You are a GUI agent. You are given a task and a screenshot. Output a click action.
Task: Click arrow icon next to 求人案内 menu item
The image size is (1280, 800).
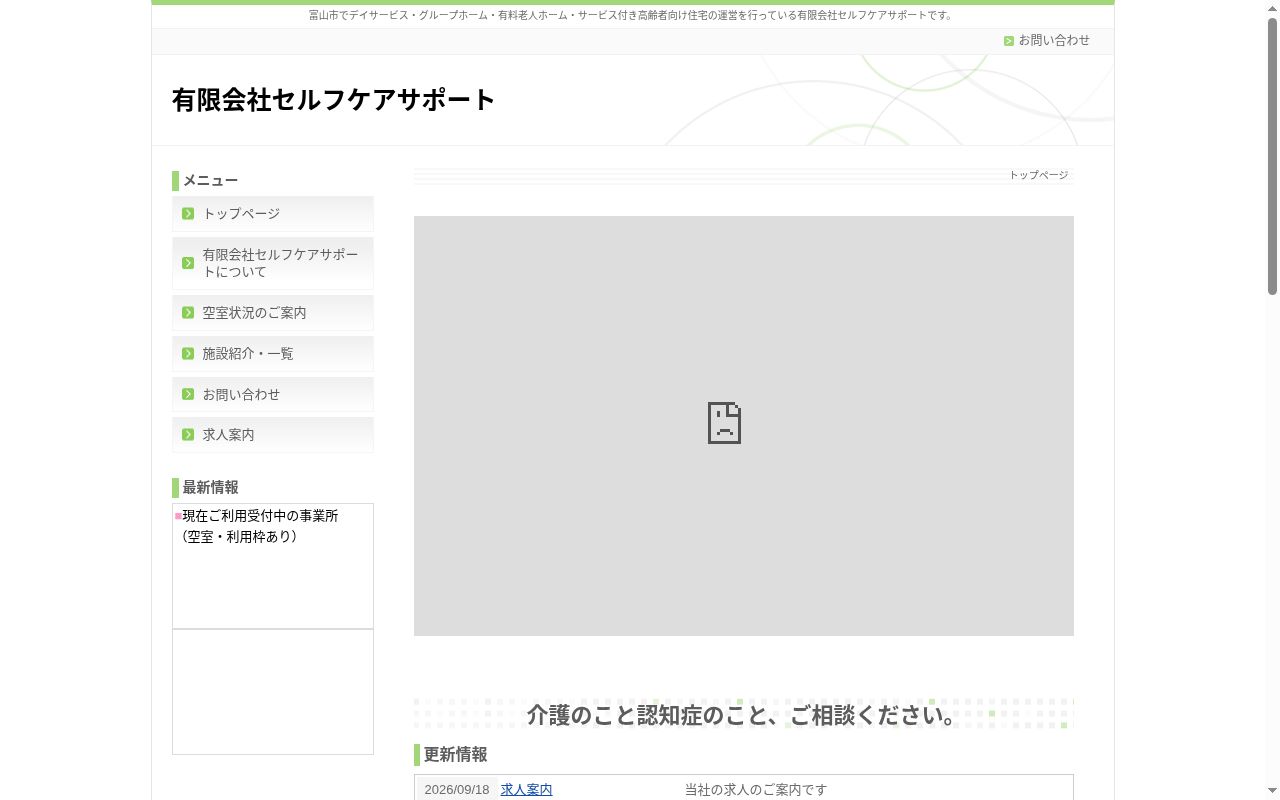click(188, 434)
